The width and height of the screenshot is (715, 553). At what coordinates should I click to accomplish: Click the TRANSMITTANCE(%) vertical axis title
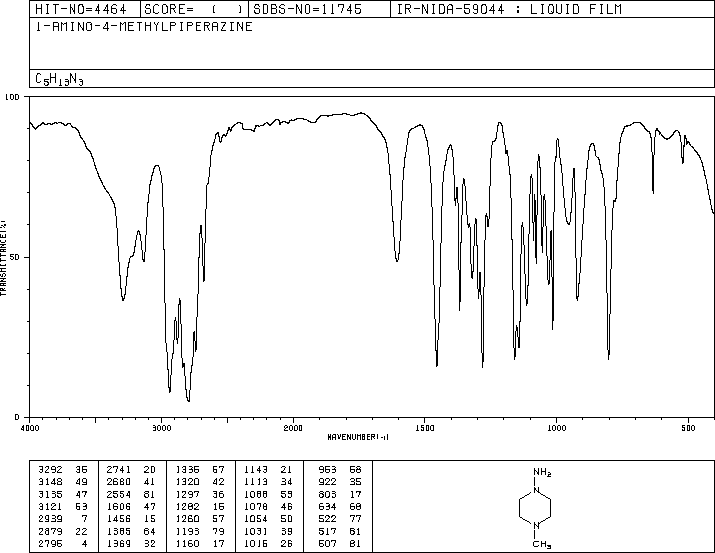pyautogui.click(x=3, y=258)
